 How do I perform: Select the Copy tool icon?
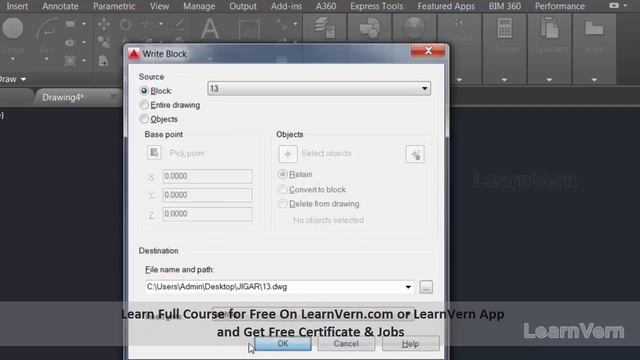104,42
